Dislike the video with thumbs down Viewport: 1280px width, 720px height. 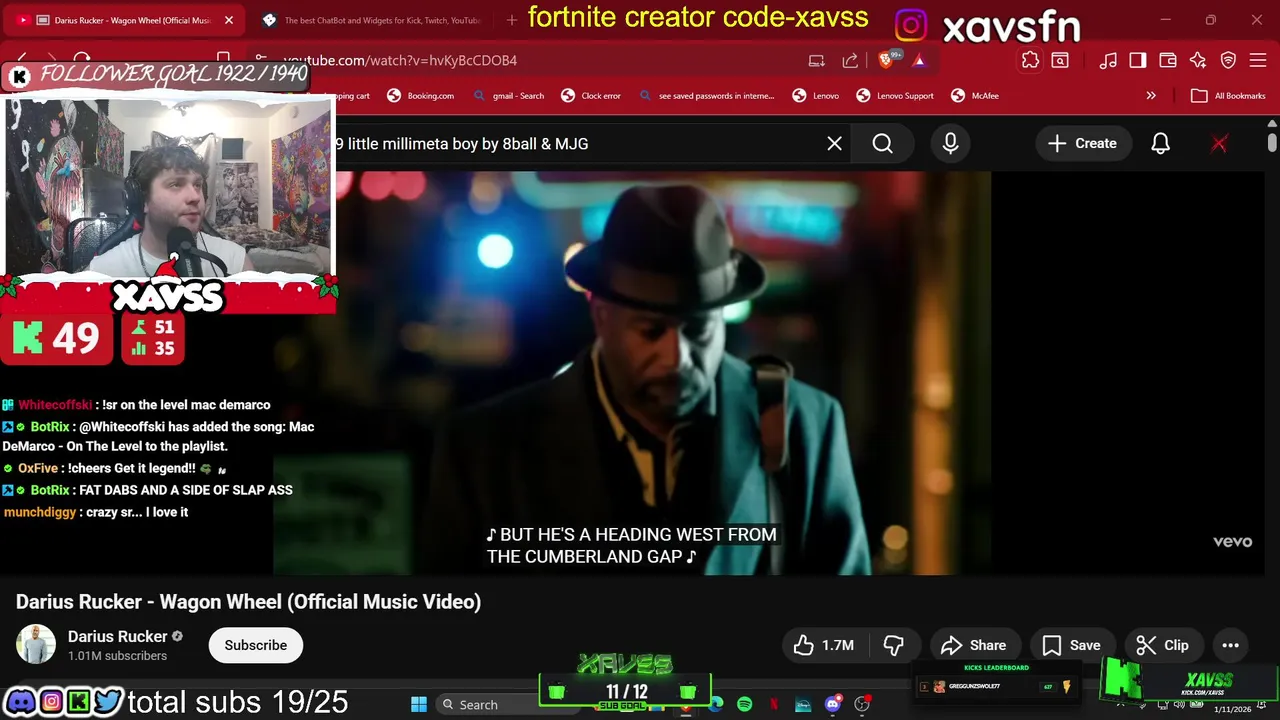(x=893, y=645)
